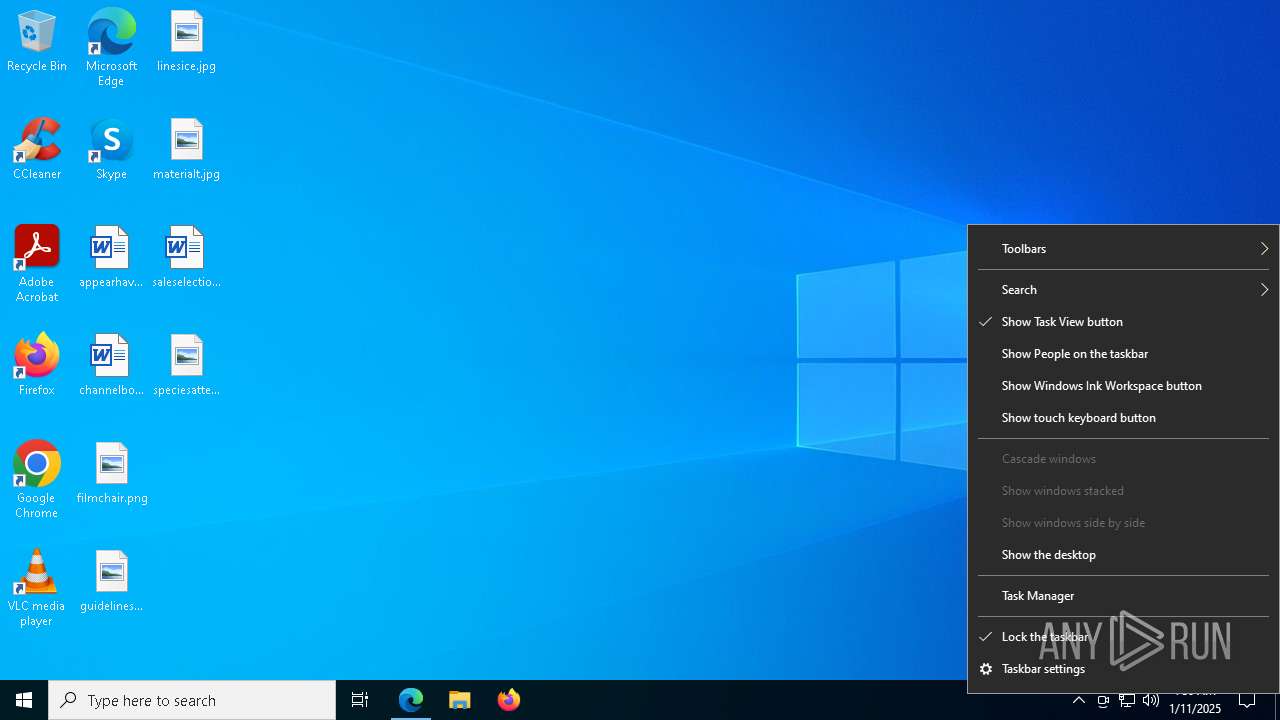
Task: Click the taskbar date 1/11/2025
Action: (x=1195, y=708)
